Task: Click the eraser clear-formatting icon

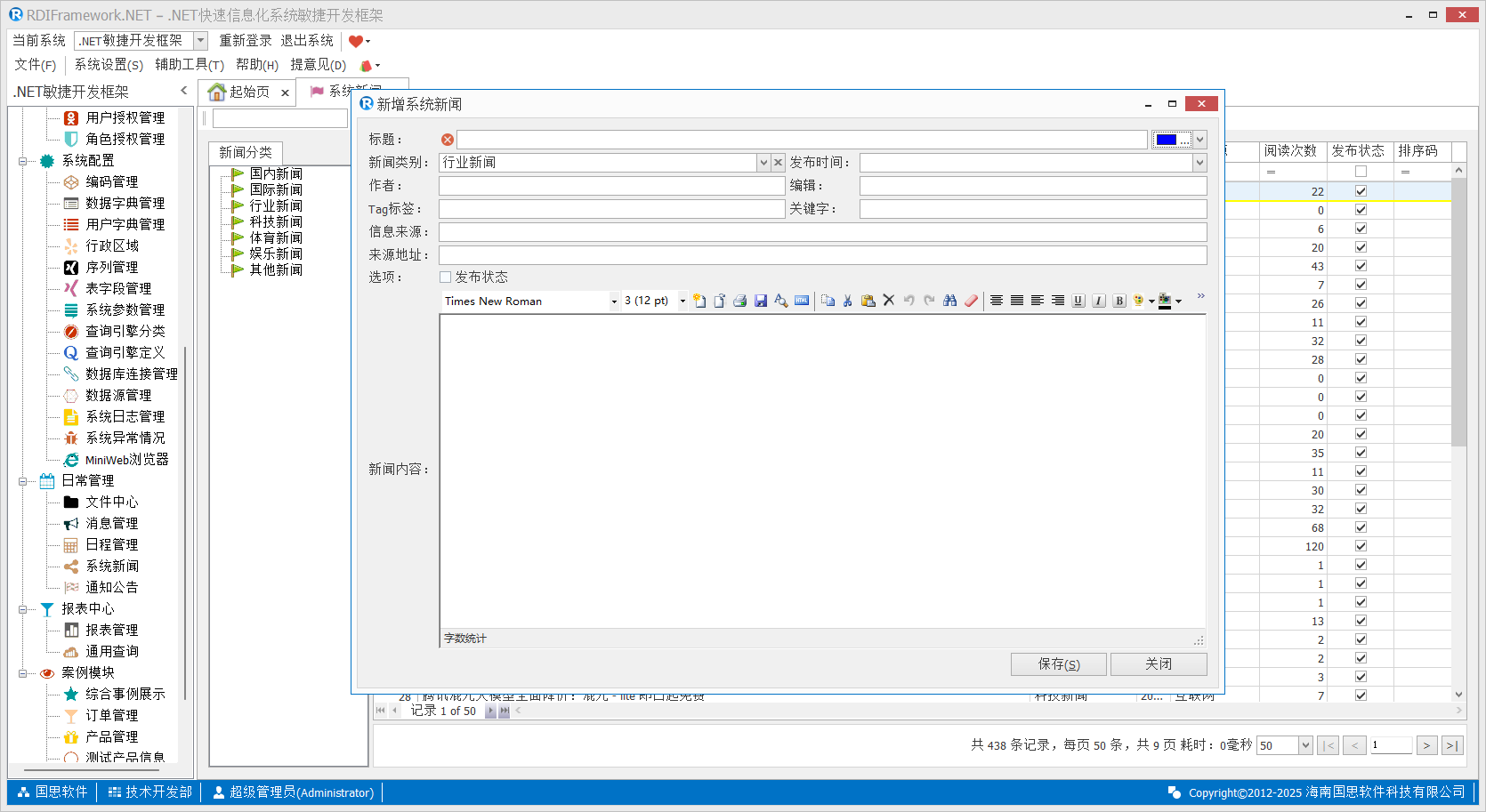Action: 971,301
